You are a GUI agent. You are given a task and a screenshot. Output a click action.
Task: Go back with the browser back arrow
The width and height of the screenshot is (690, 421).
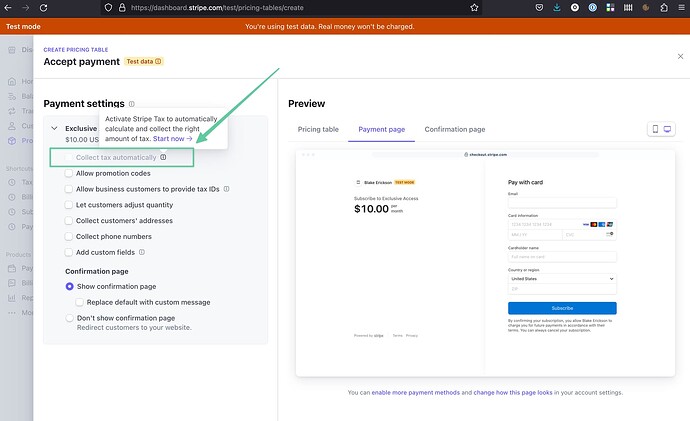8,7
